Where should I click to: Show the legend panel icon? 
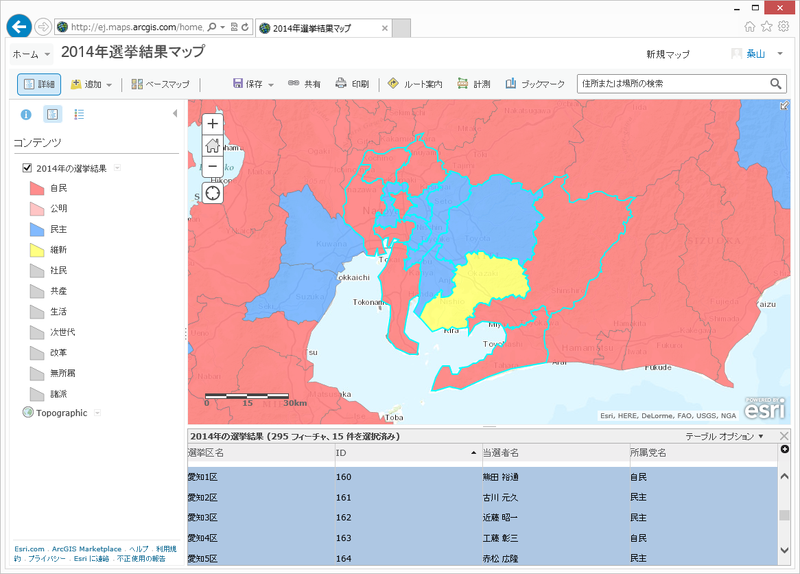click(x=79, y=114)
